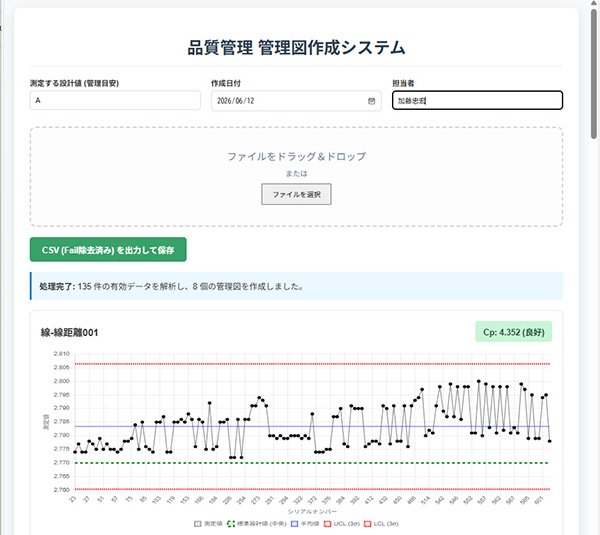Click the 測定する設計値 (管理目安) label
This screenshot has height=535, width=600.
(x=75, y=83)
